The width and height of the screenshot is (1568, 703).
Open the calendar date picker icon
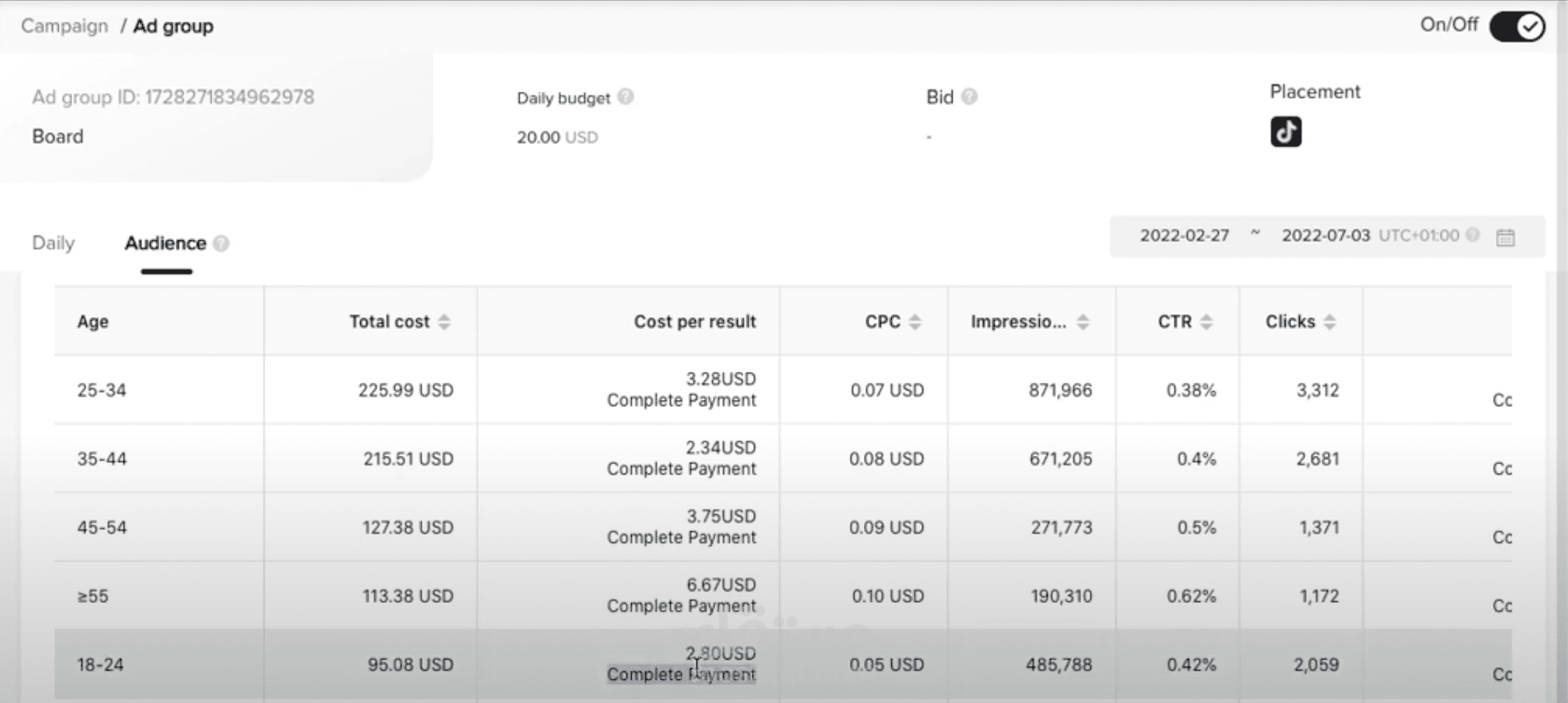click(x=1506, y=237)
